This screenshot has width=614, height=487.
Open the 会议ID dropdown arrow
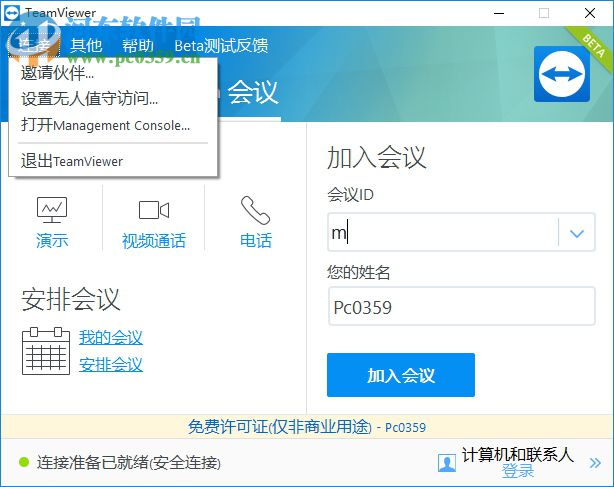point(577,233)
